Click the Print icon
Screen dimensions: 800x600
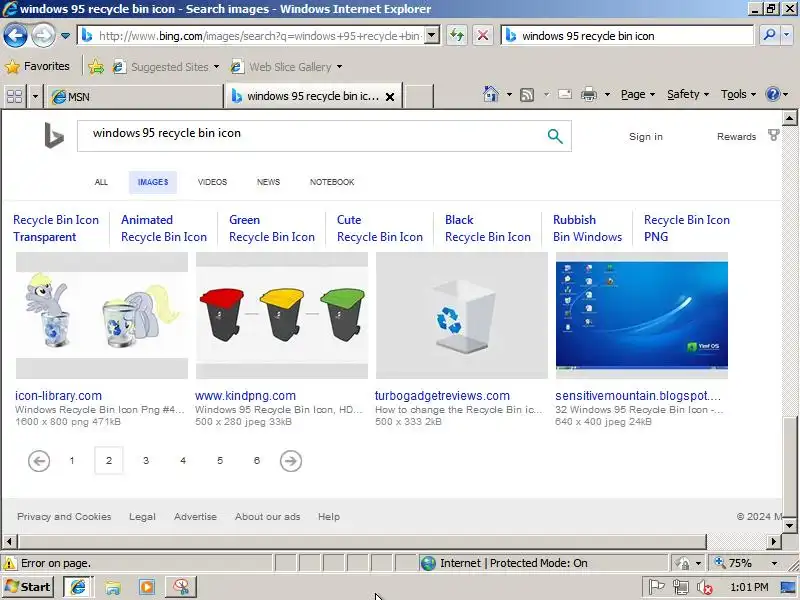coord(589,94)
